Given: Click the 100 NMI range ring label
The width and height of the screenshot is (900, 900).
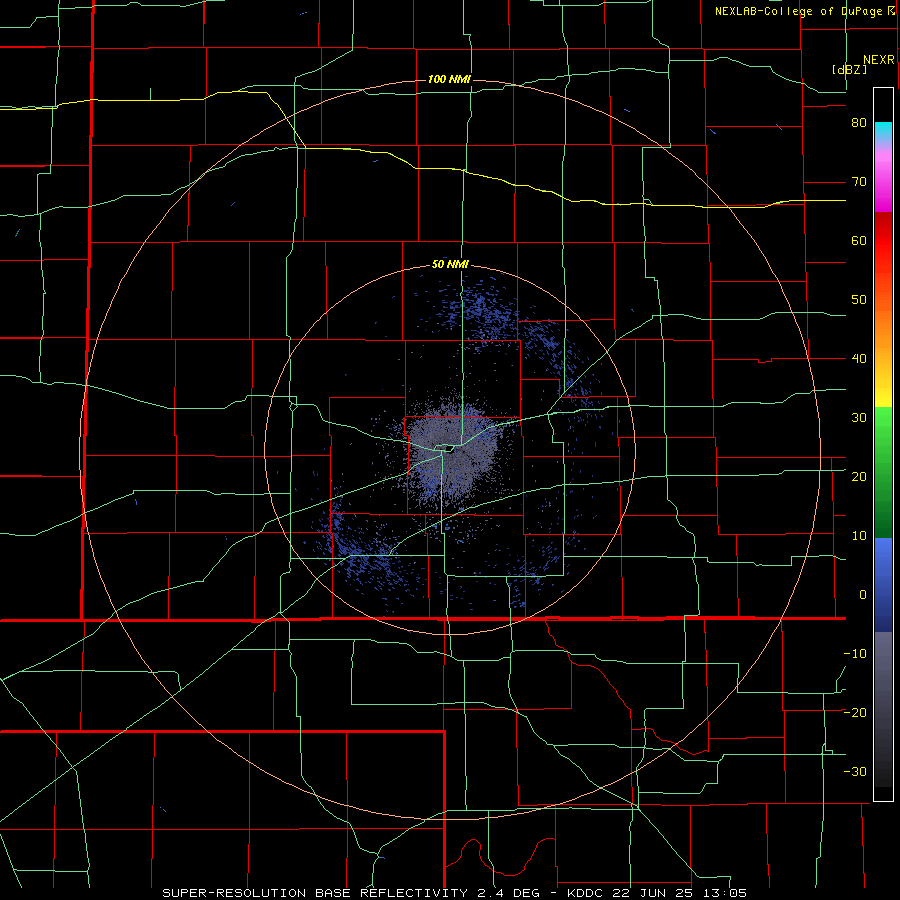Looking at the screenshot, I should click(x=449, y=79).
